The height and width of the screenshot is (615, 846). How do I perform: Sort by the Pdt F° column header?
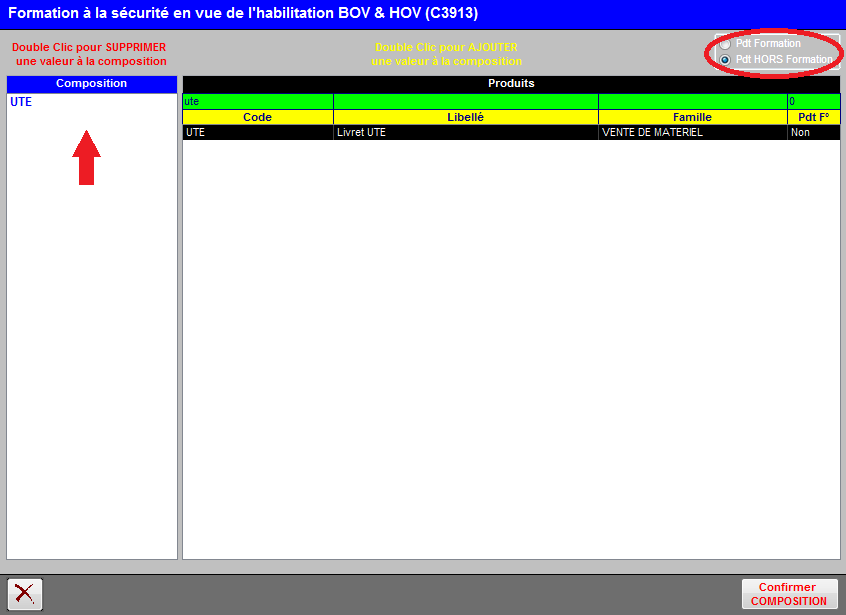point(813,117)
